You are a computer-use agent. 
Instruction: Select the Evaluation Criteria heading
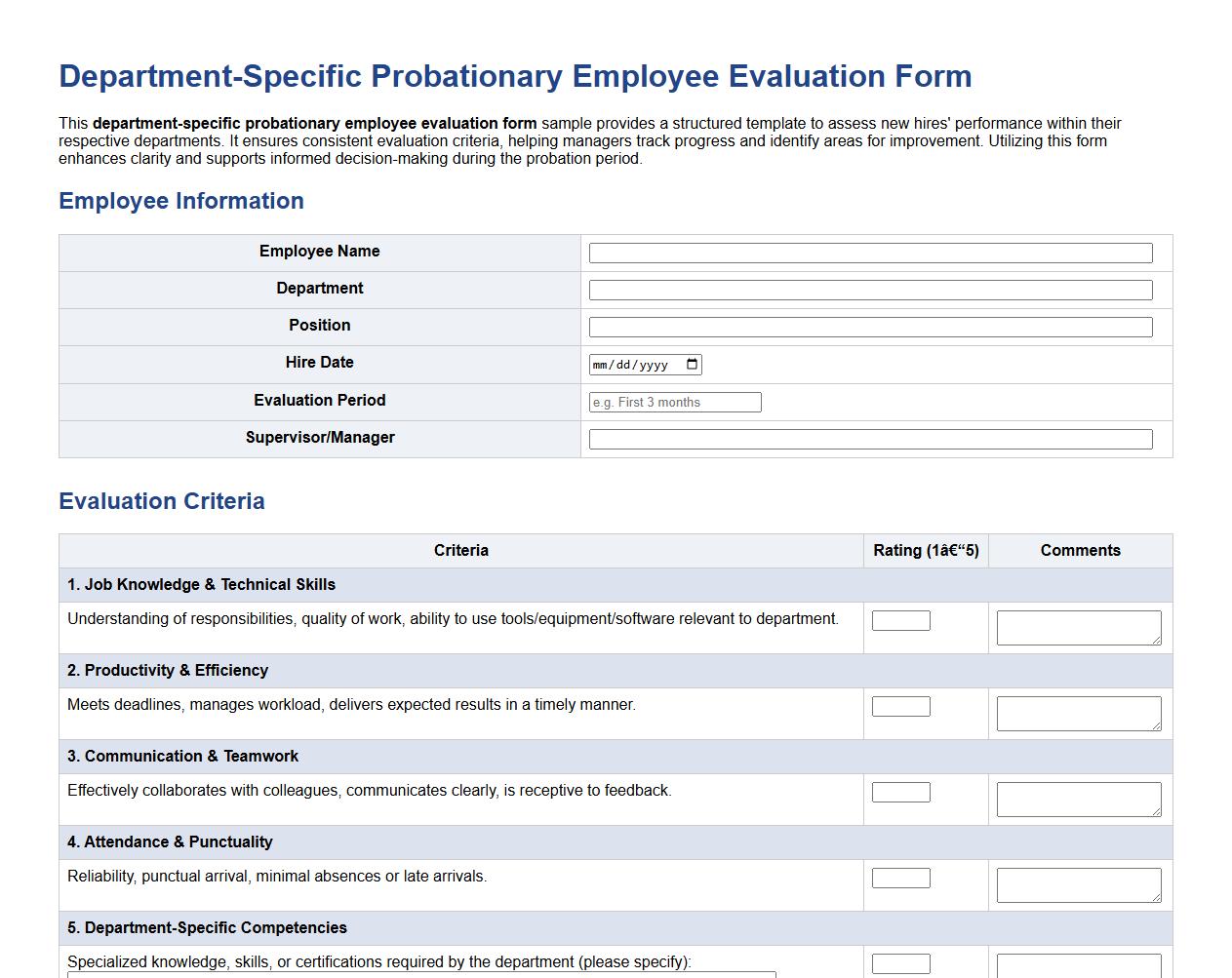(x=162, y=501)
